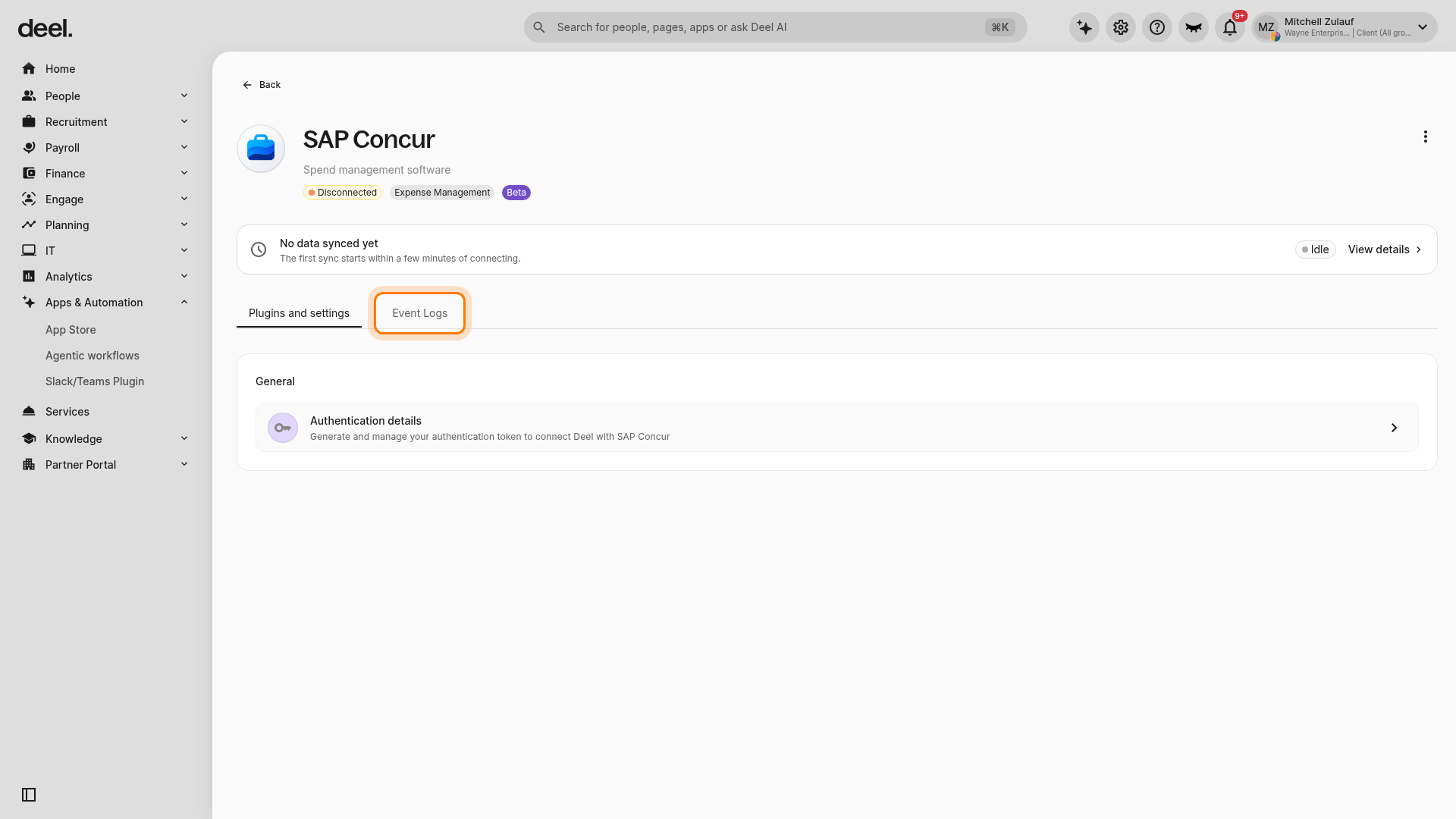Click the key icon for Authentication details
This screenshot has width=1456, height=819.
click(x=283, y=428)
